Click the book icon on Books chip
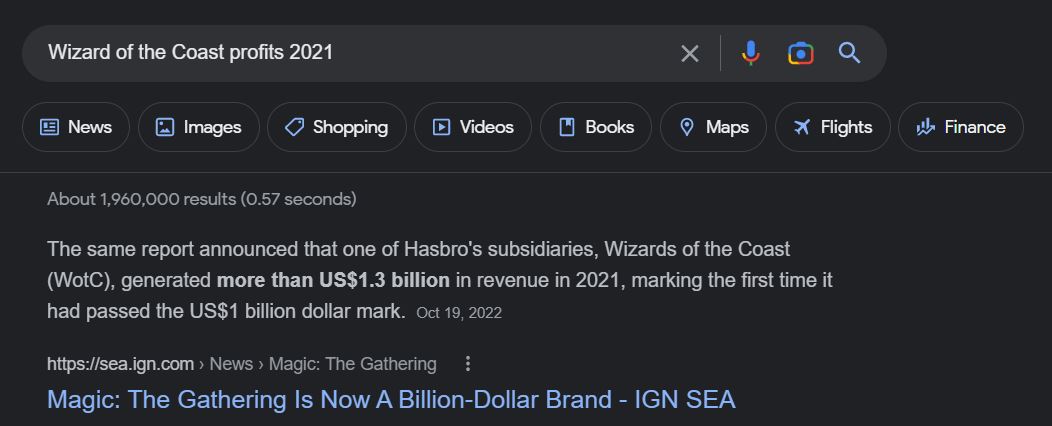 click(x=567, y=127)
